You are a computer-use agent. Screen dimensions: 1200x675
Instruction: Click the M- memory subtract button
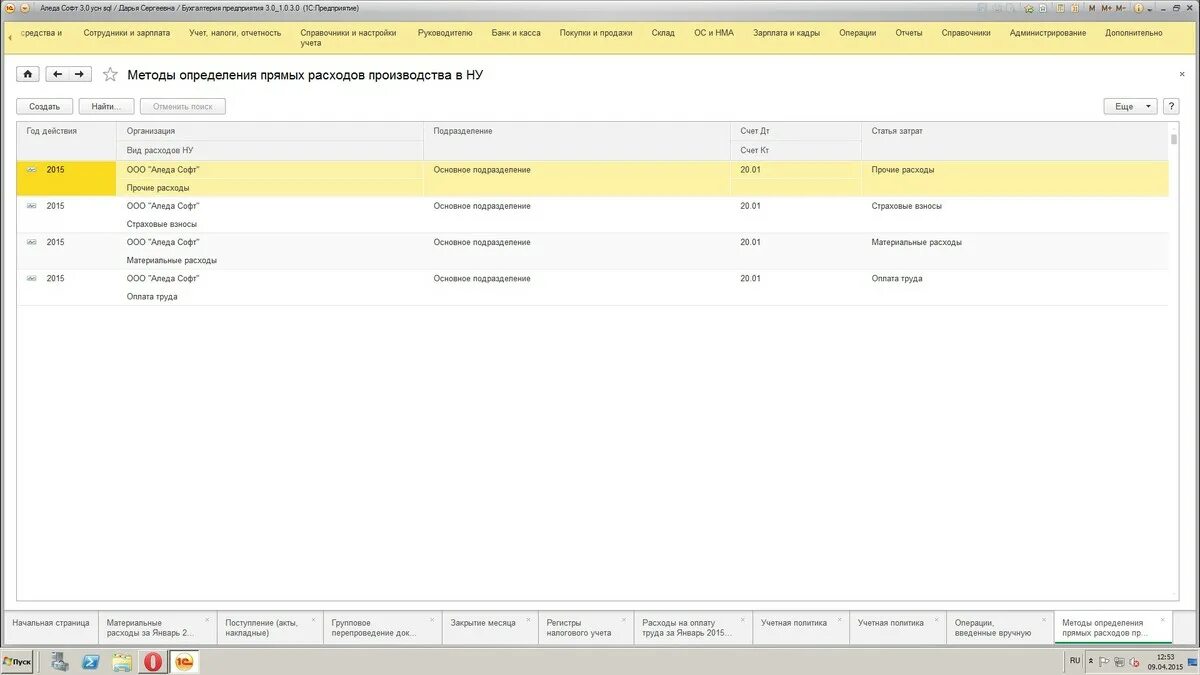(x=1121, y=8)
